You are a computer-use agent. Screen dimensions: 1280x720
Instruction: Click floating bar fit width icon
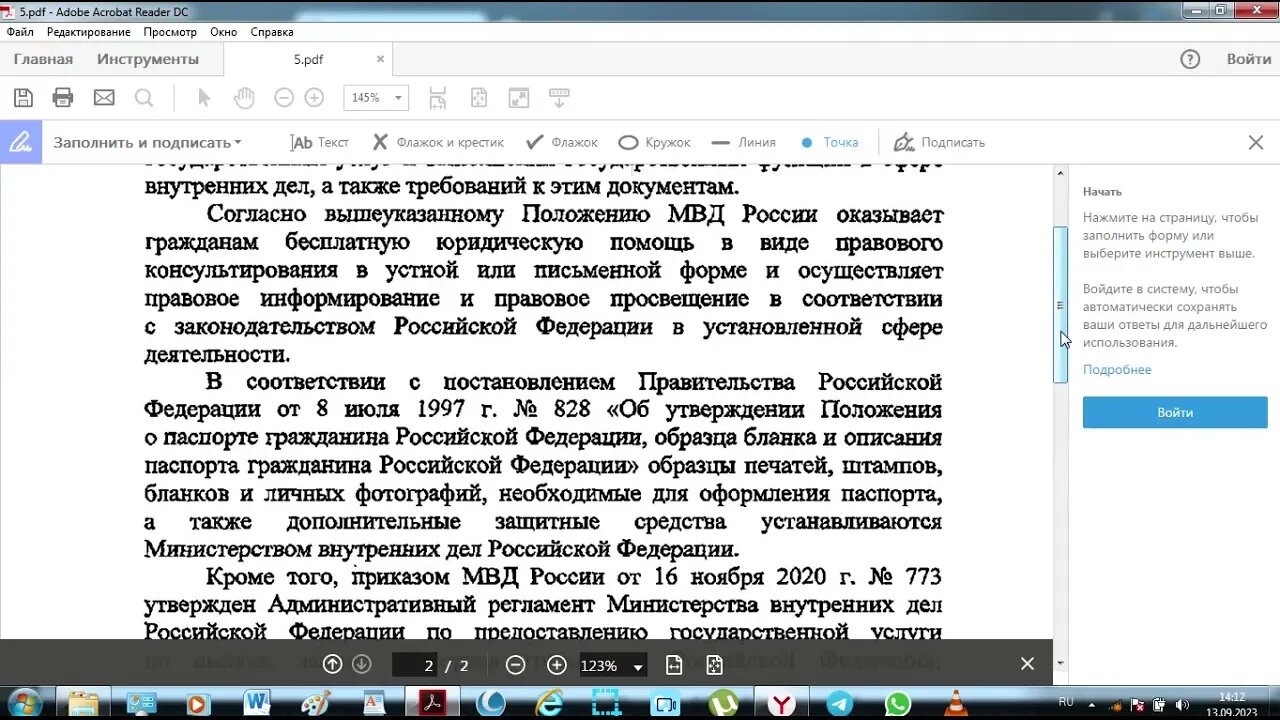(674, 665)
